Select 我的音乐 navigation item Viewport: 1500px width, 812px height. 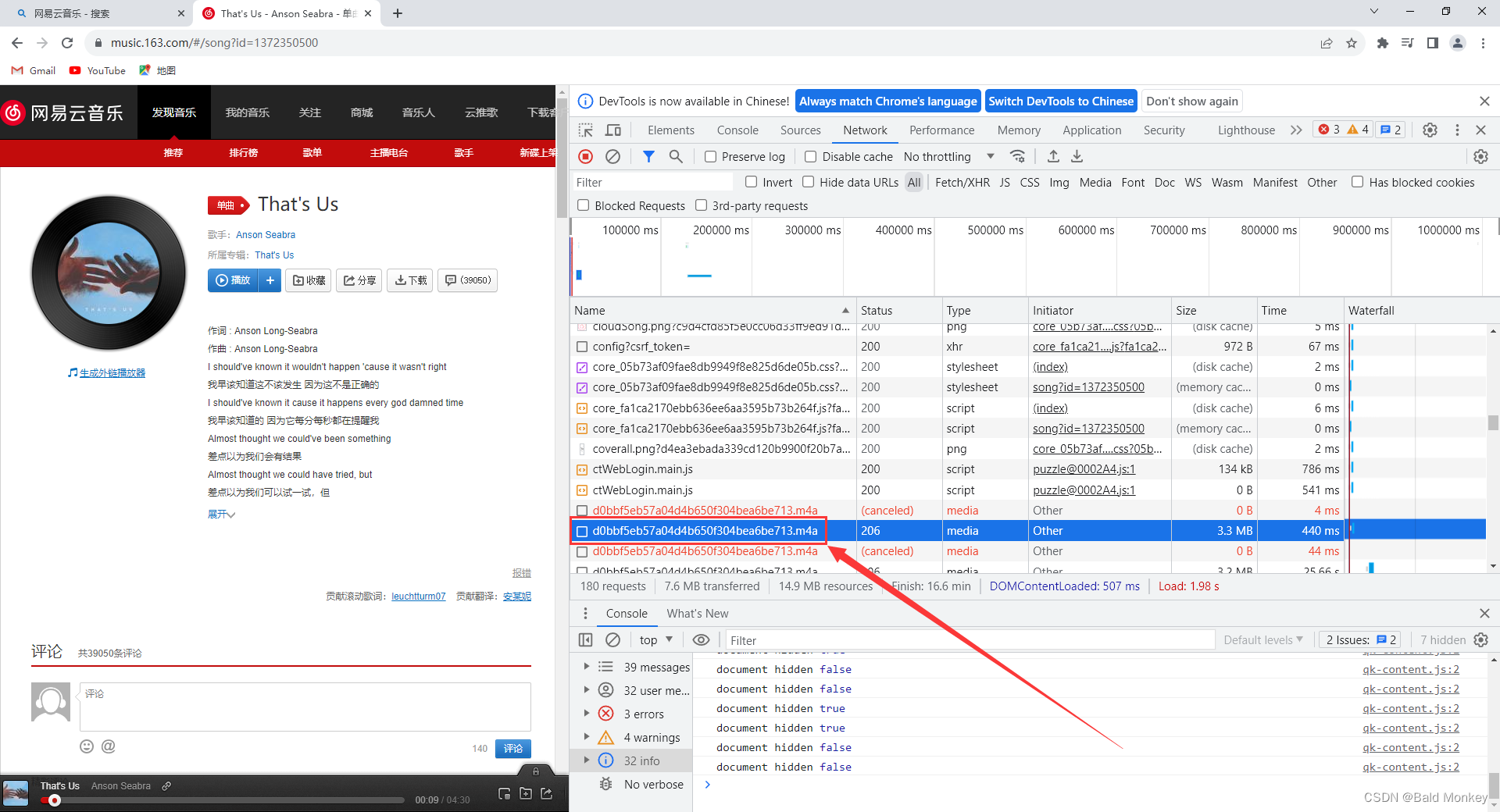click(x=247, y=112)
